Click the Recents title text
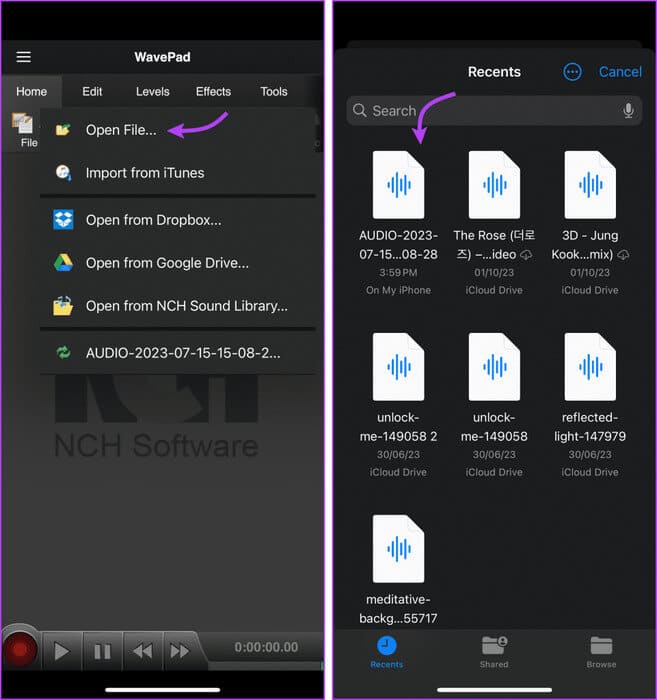Viewport: 657px width, 700px height. click(494, 72)
